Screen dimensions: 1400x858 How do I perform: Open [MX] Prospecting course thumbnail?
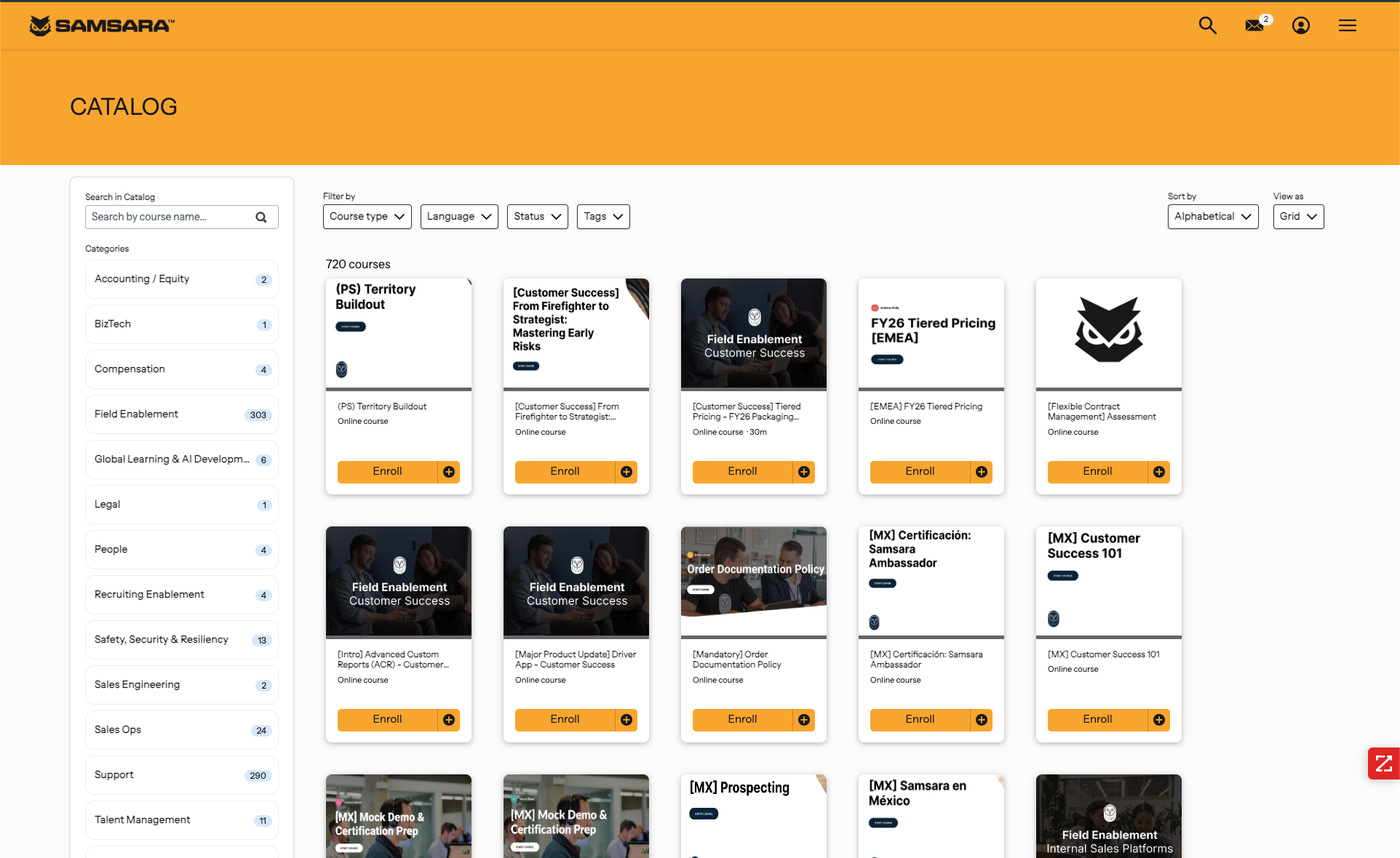coord(754,816)
